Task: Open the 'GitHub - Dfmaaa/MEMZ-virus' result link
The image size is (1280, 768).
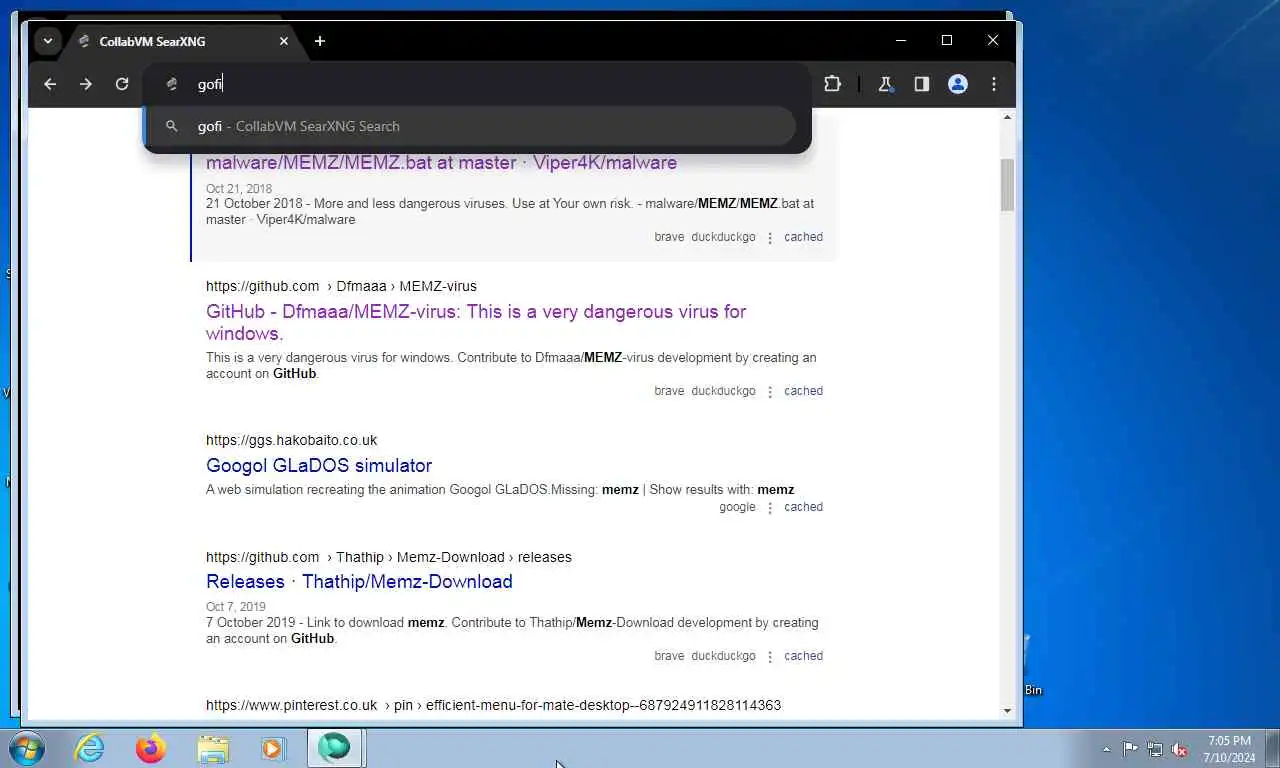Action: pos(476,322)
